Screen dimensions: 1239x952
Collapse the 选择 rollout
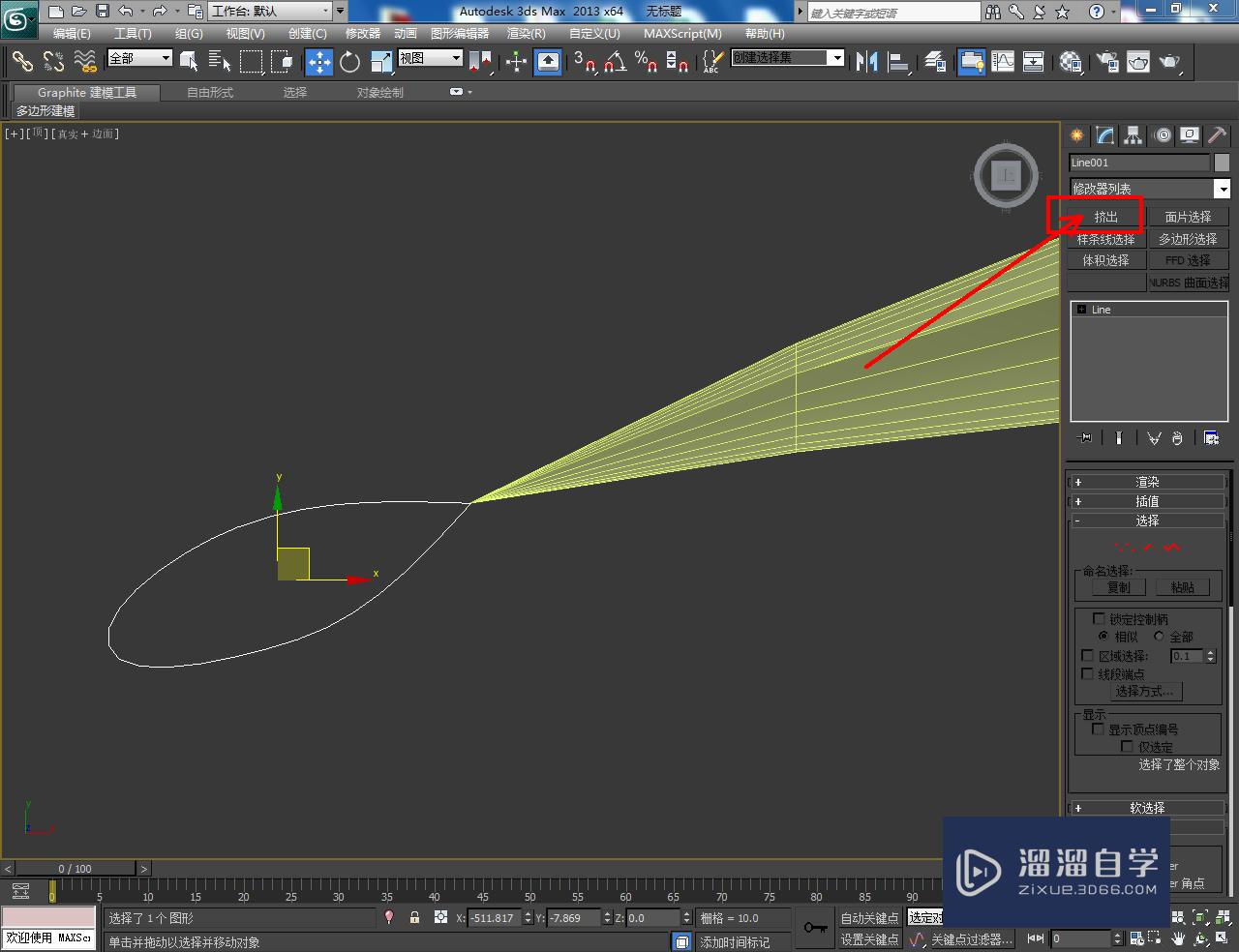[1147, 521]
